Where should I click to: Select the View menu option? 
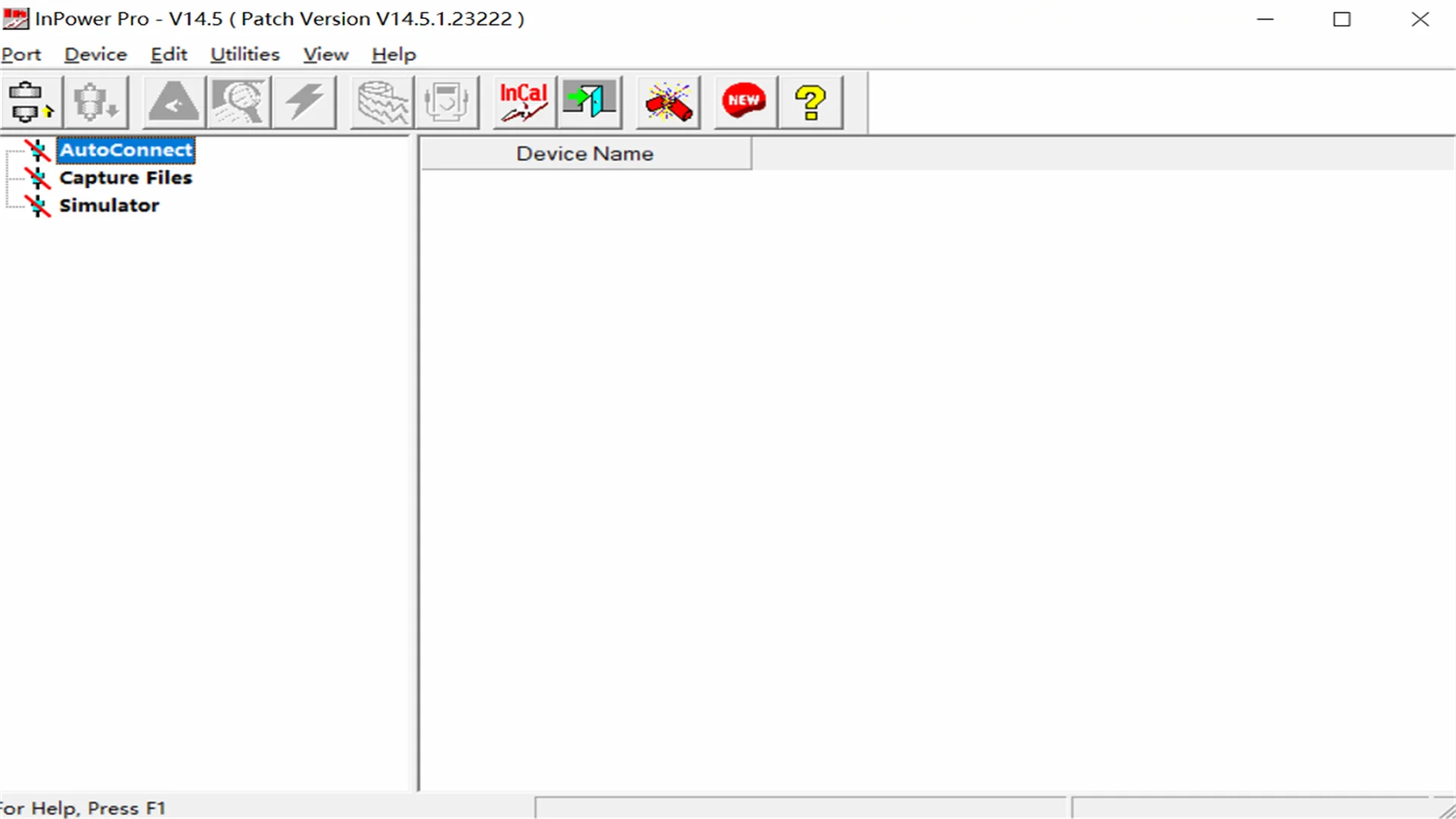tap(325, 54)
